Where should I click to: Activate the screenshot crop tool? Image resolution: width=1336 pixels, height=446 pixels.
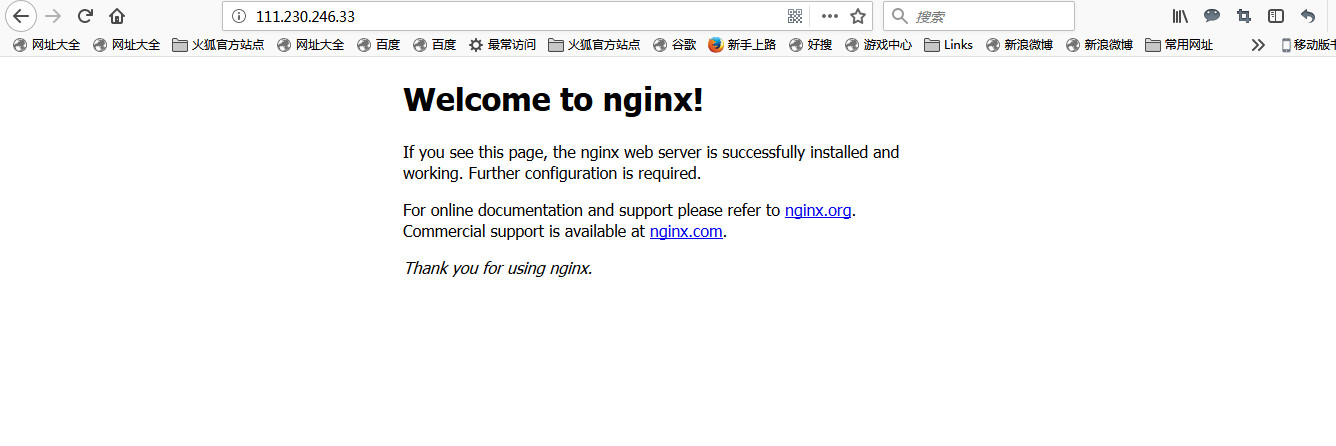pyautogui.click(x=1244, y=16)
